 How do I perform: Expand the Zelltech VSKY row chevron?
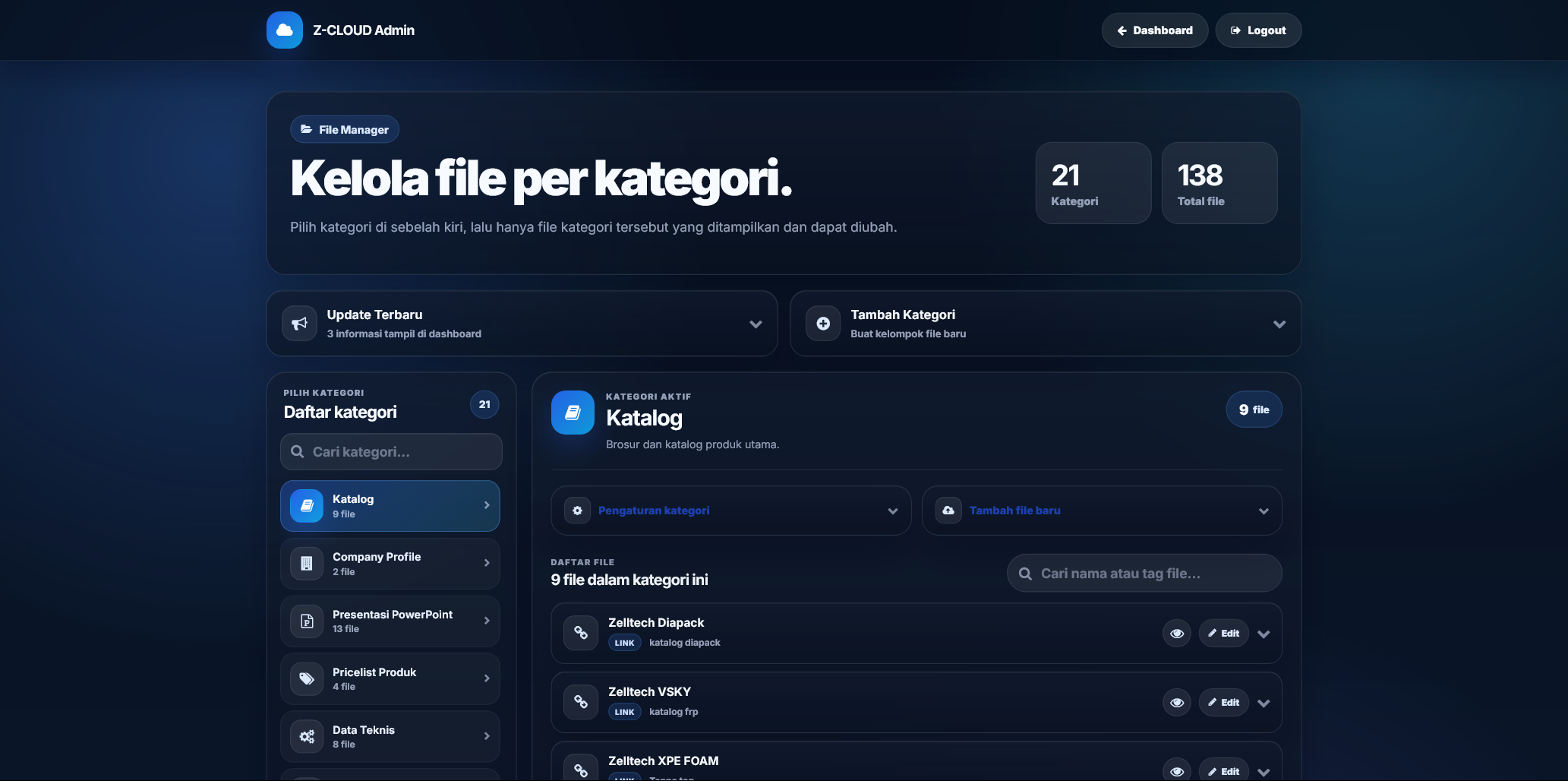pyautogui.click(x=1264, y=704)
